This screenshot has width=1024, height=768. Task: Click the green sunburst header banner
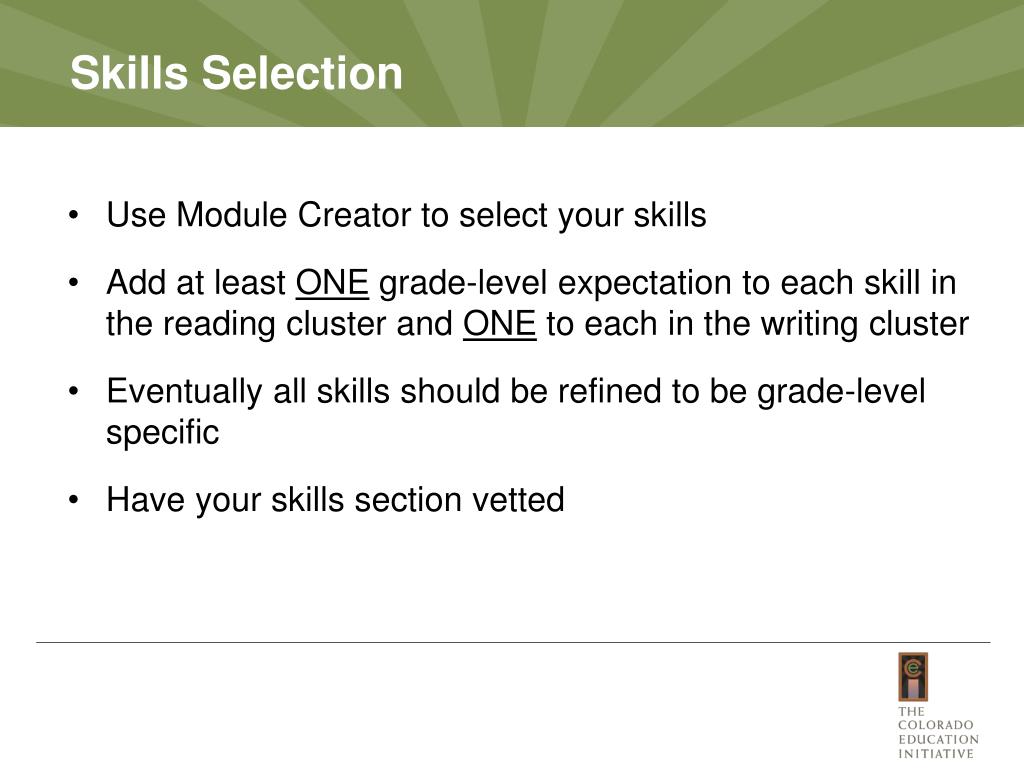[x=512, y=63]
